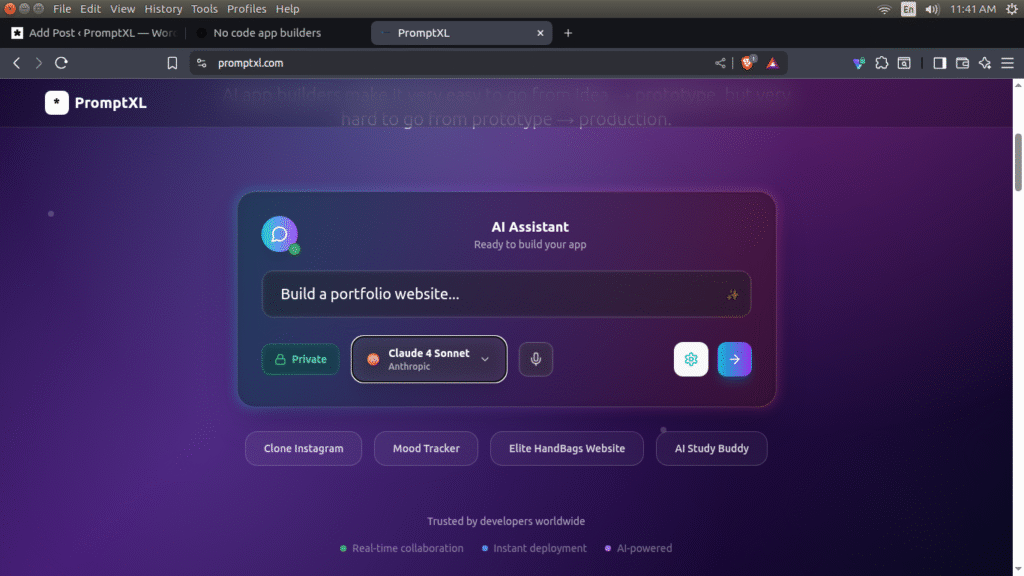
Task: Click the Brave Shields icon in the toolbar
Action: [748, 62]
